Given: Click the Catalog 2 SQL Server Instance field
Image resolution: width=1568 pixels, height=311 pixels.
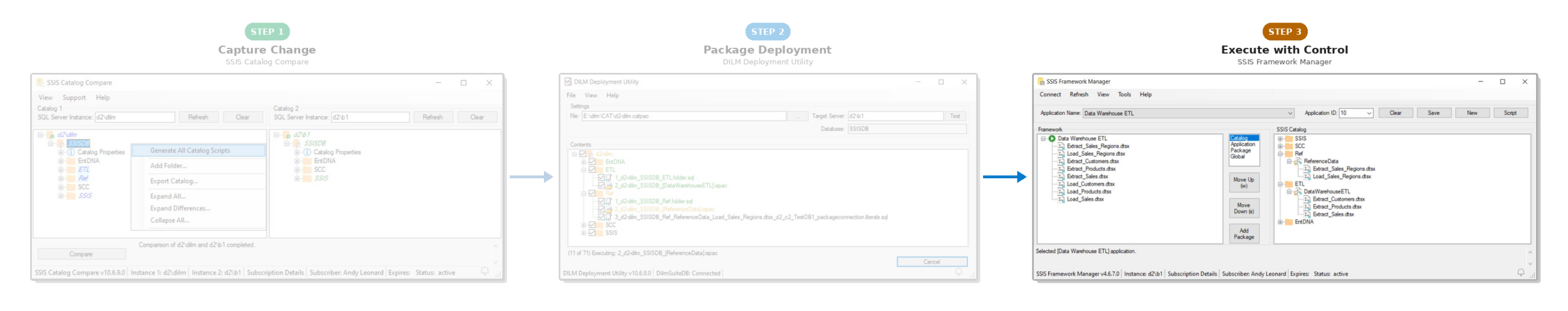Looking at the screenshot, I should pyautogui.click(x=370, y=117).
